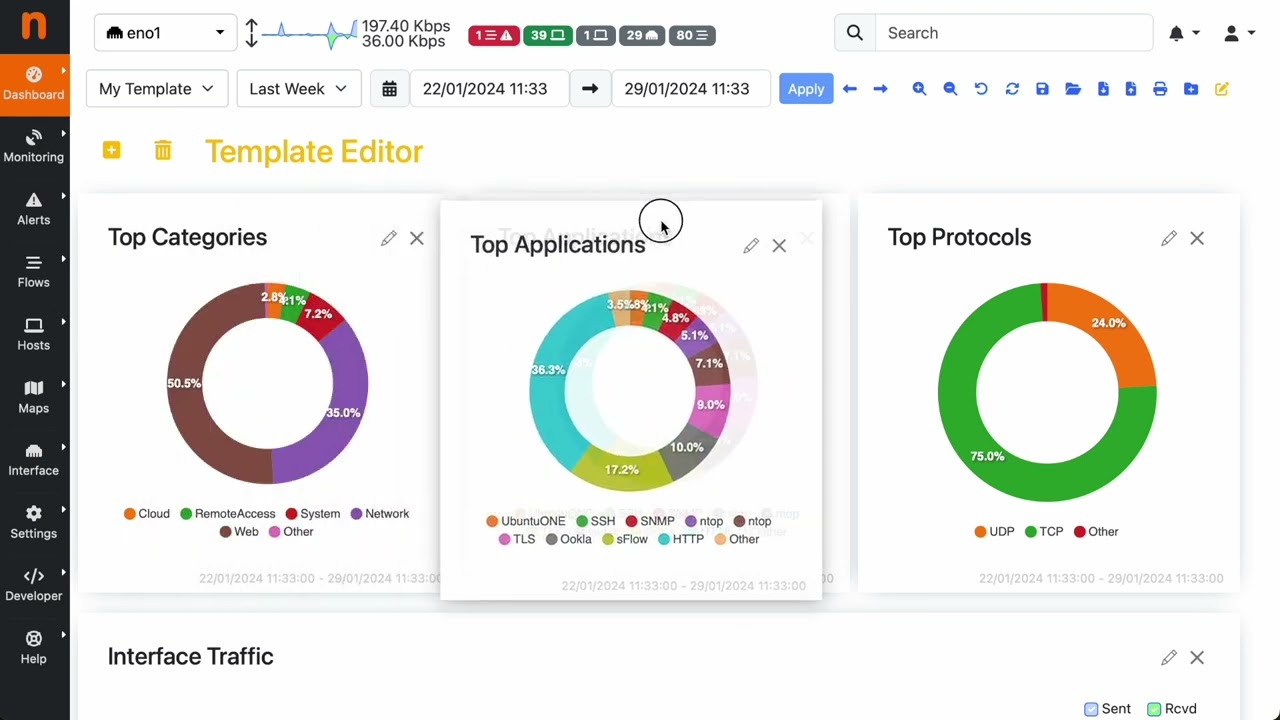
Task: Focus the Search input field
Action: 1014,33
